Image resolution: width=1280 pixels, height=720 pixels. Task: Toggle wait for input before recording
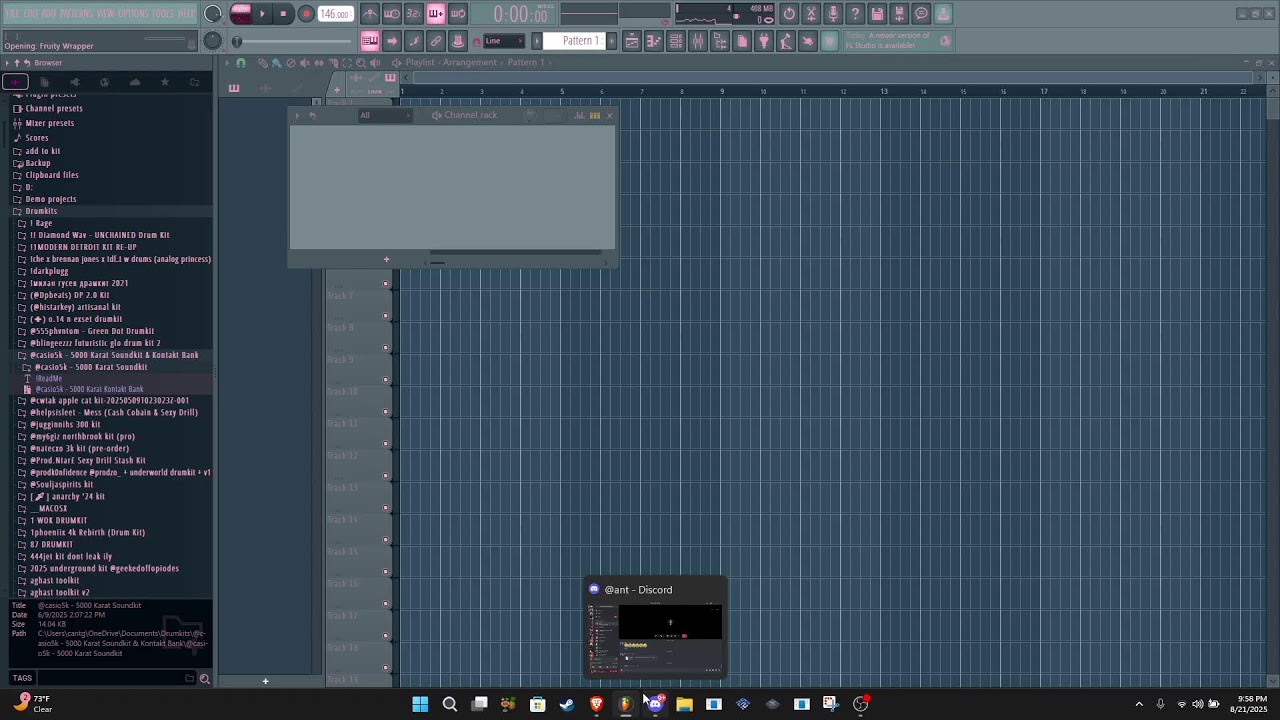coord(392,14)
